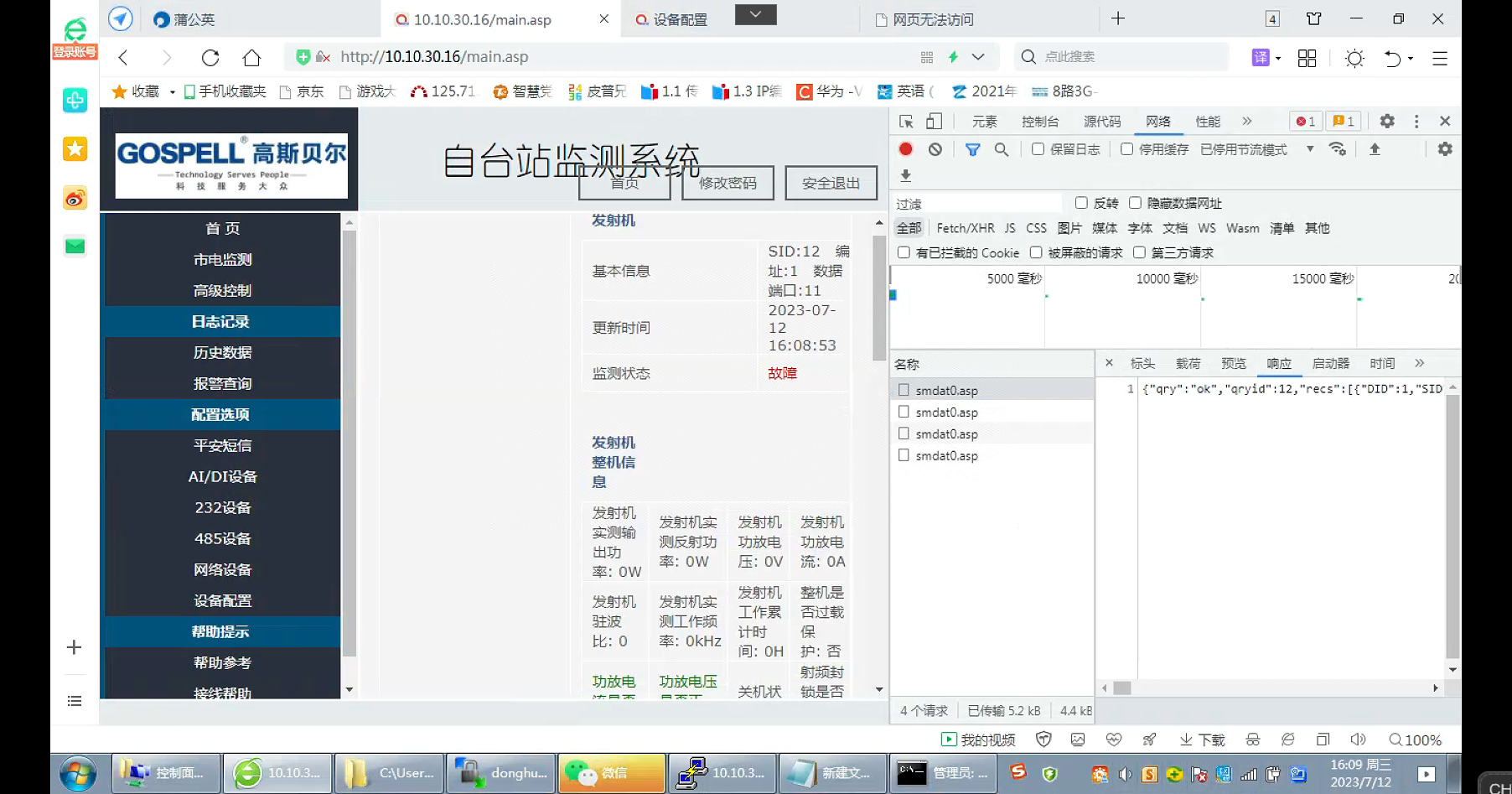Open the browser hamburger menu
The image size is (1512, 794).
coord(1440,58)
